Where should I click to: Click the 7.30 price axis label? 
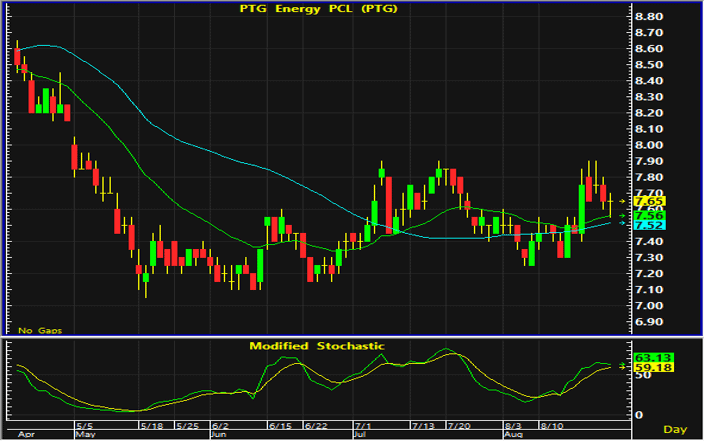pos(649,258)
